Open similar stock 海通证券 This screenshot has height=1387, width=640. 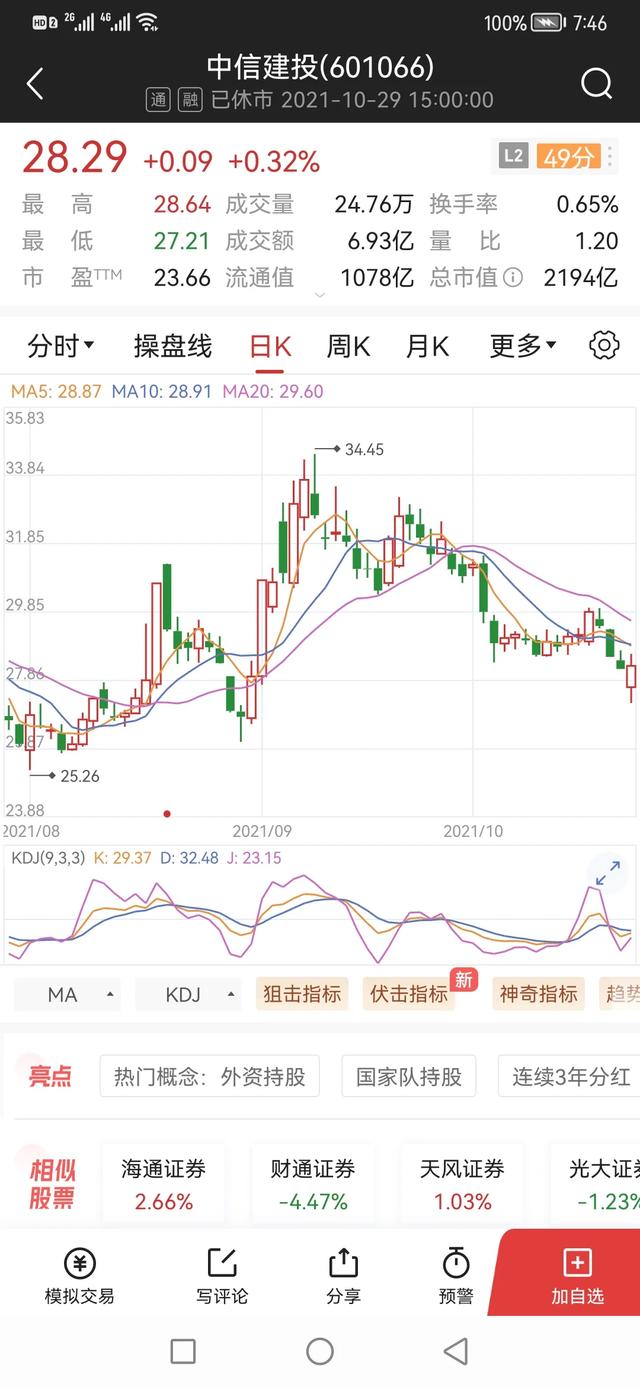[x=164, y=1185]
